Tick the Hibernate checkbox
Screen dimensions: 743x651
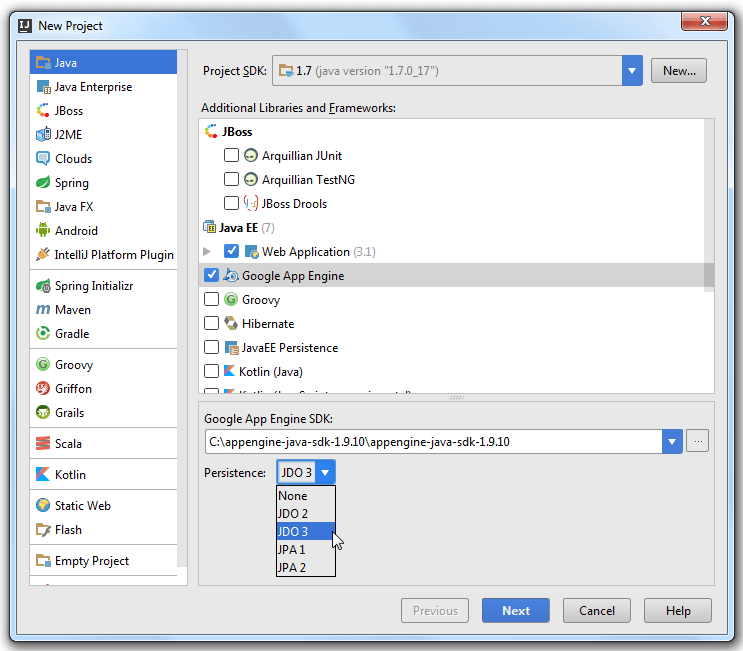211,323
